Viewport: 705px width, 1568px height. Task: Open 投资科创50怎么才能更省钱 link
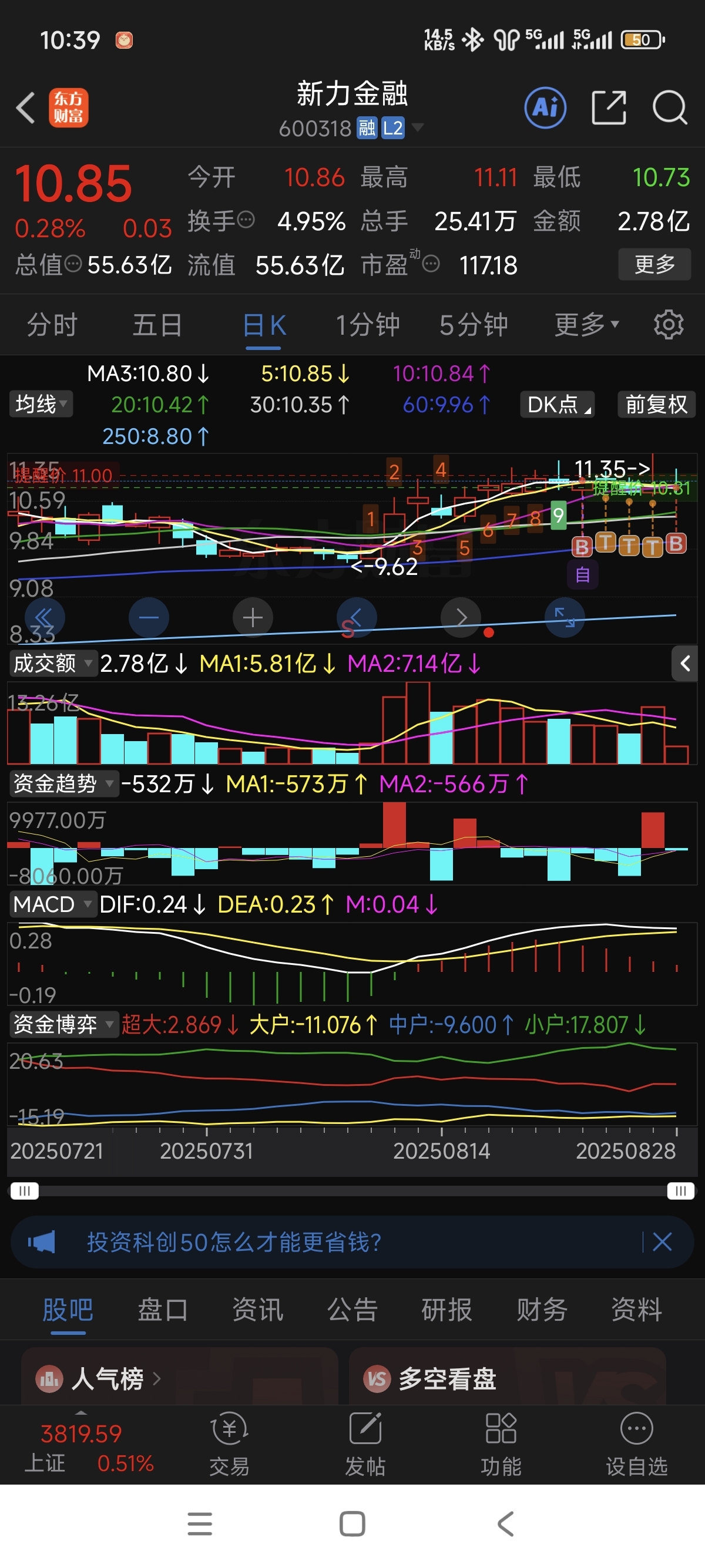(x=234, y=1241)
